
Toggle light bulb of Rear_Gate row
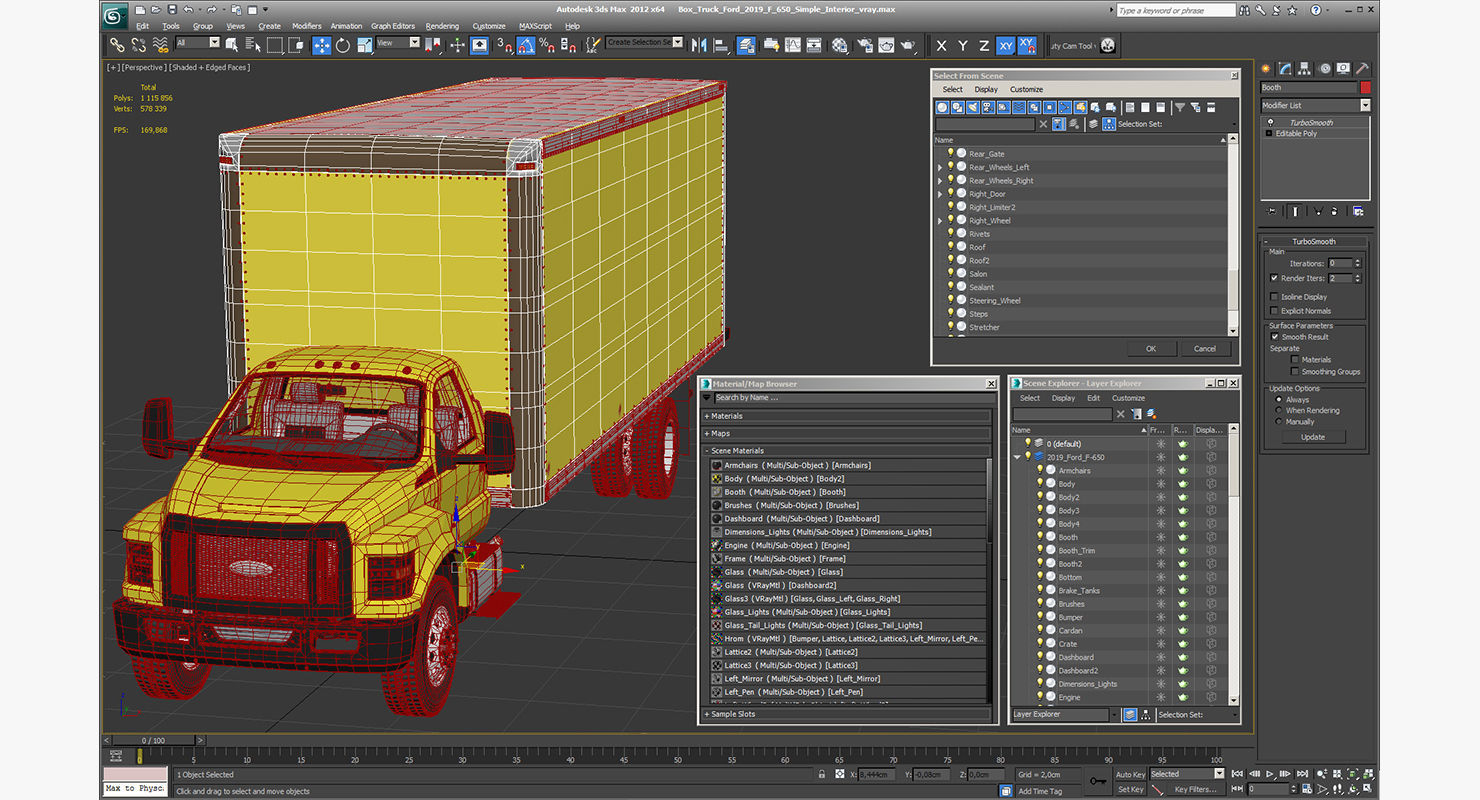[951, 153]
